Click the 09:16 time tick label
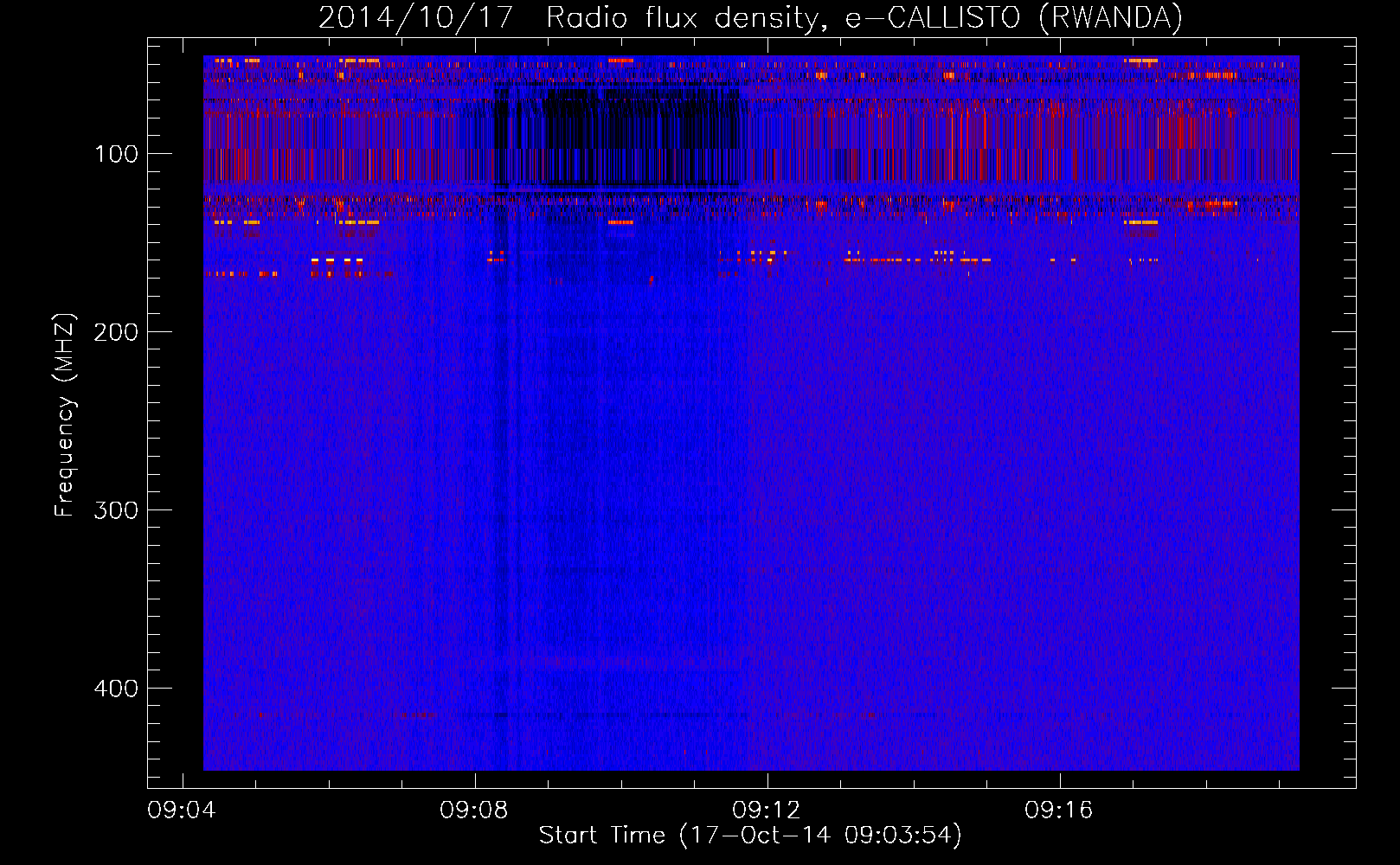 click(x=1059, y=811)
